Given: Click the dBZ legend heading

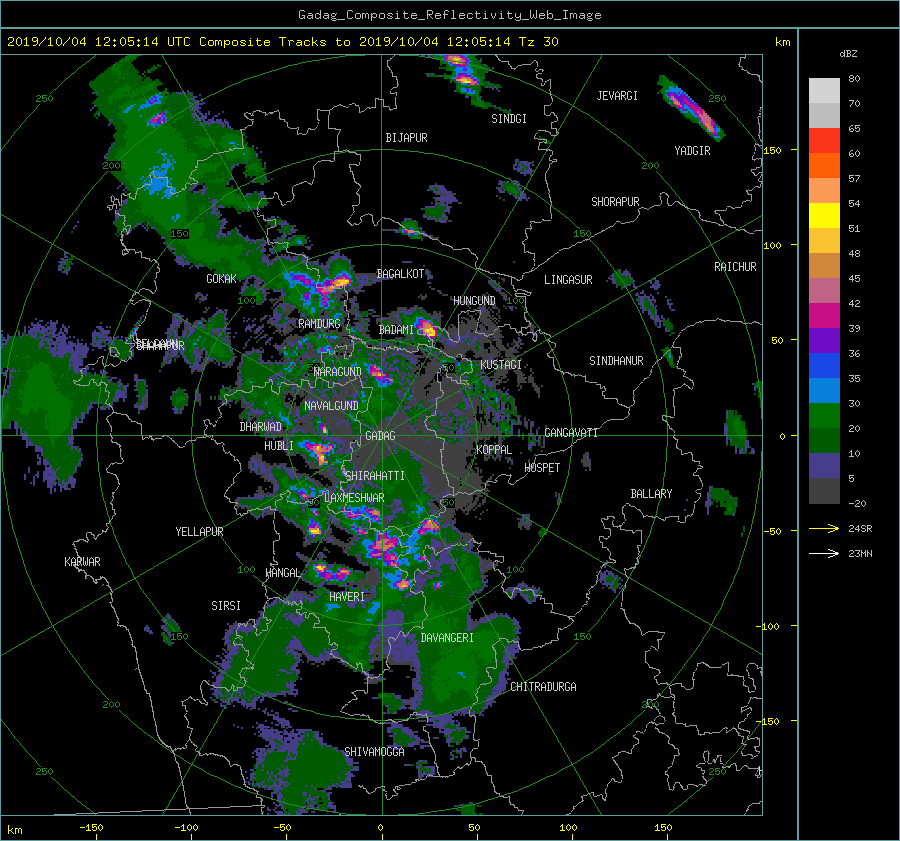Looking at the screenshot, I should point(848,53).
